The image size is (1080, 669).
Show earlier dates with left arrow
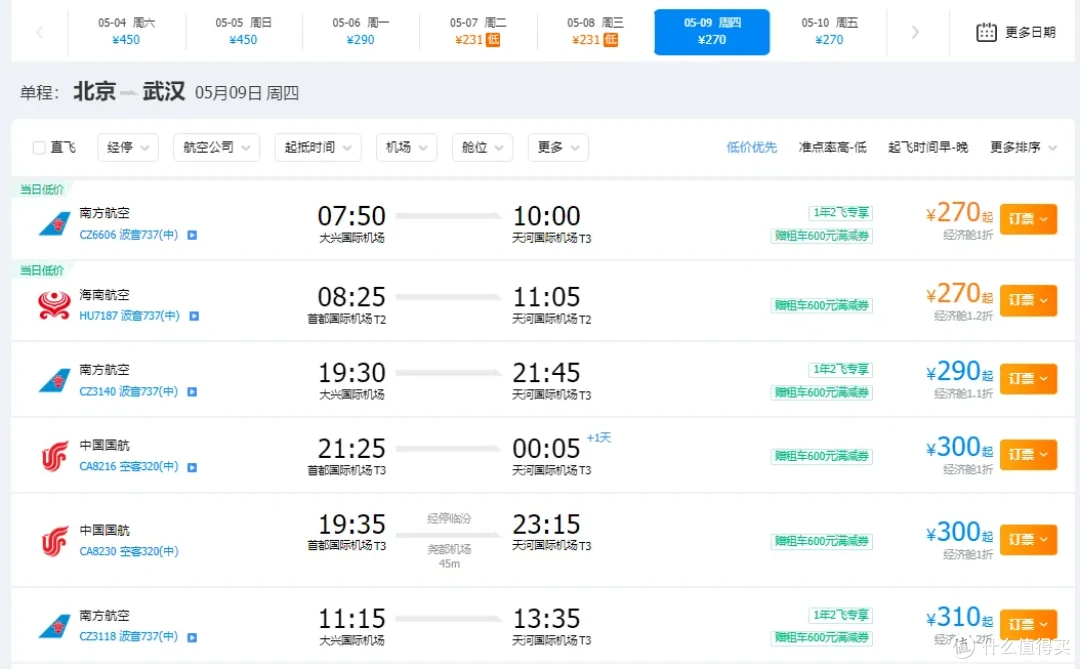[39, 32]
